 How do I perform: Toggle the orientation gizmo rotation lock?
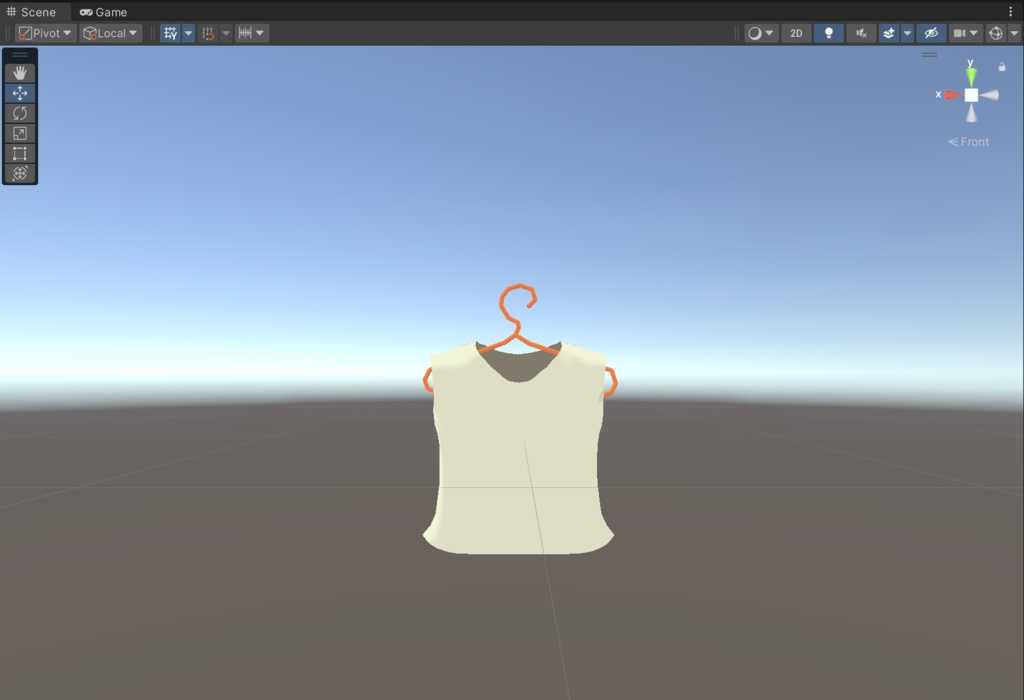point(1002,67)
